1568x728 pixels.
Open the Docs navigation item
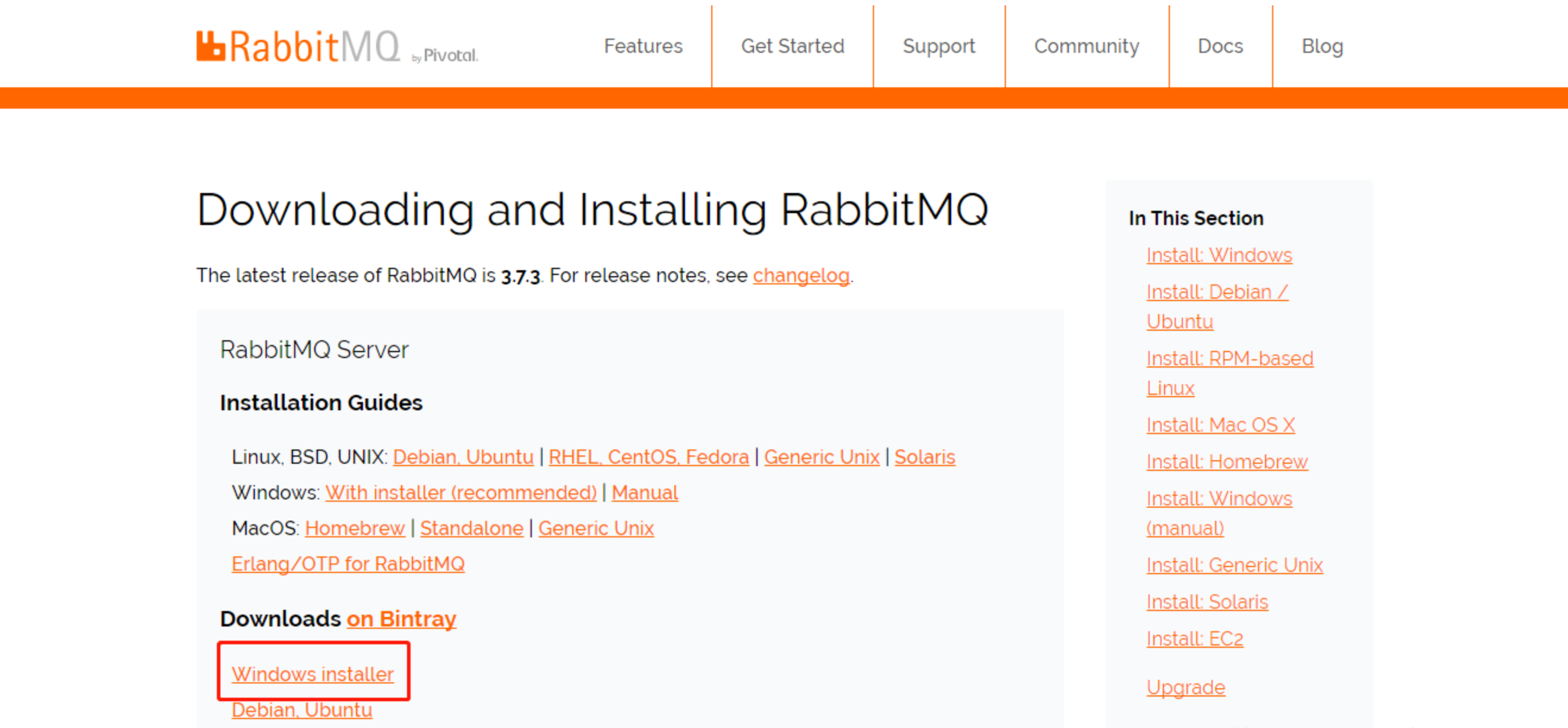click(1220, 46)
